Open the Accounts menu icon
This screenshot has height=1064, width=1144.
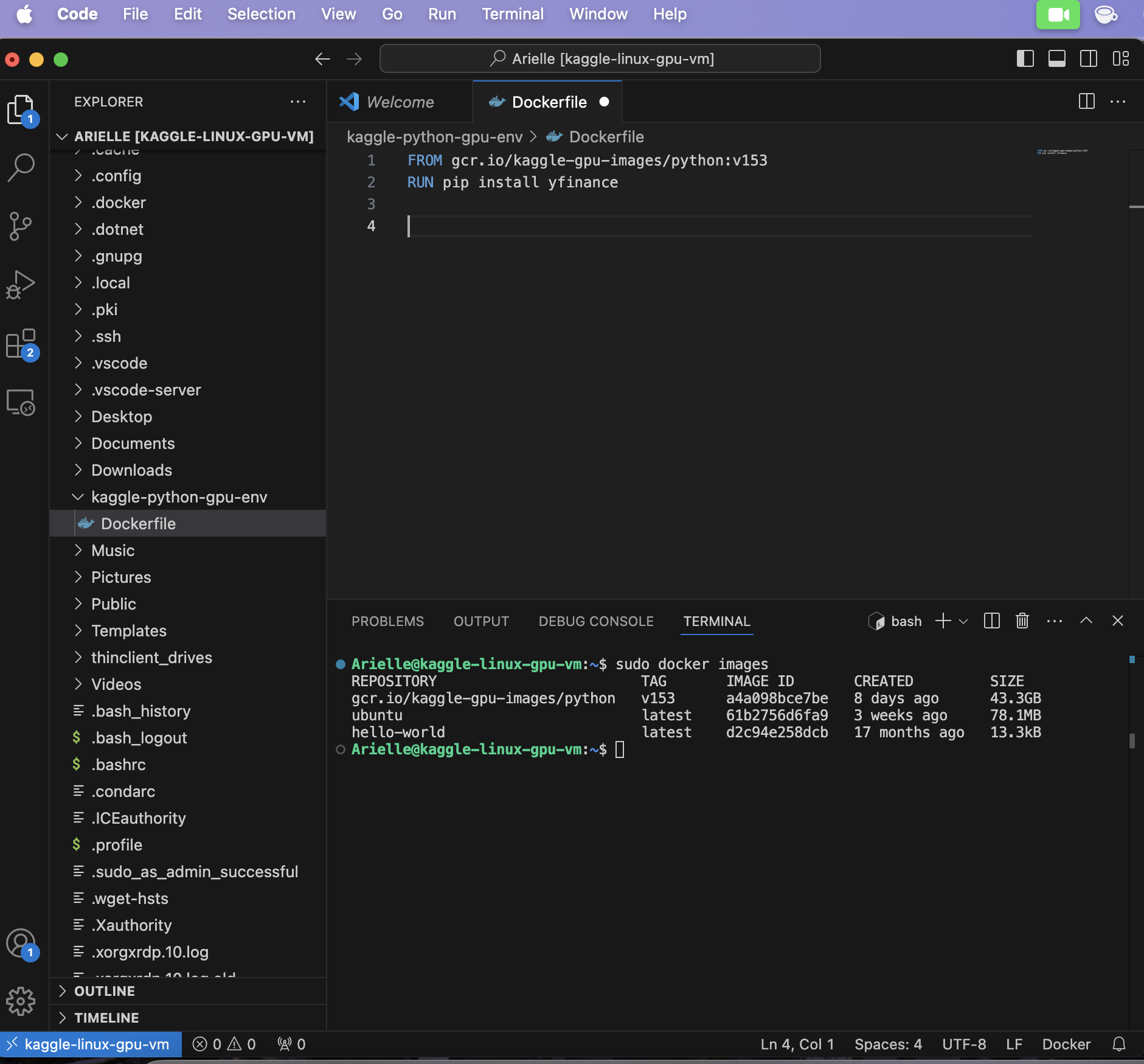click(22, 944)
